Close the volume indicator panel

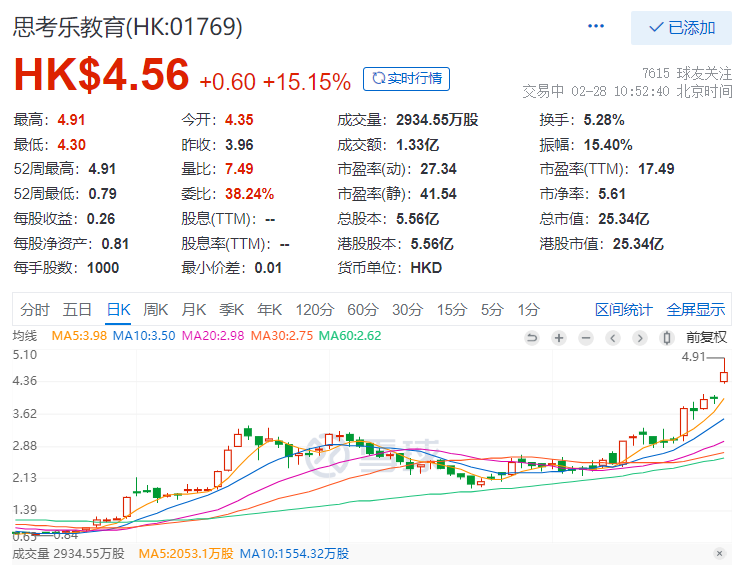pos(718,553)
